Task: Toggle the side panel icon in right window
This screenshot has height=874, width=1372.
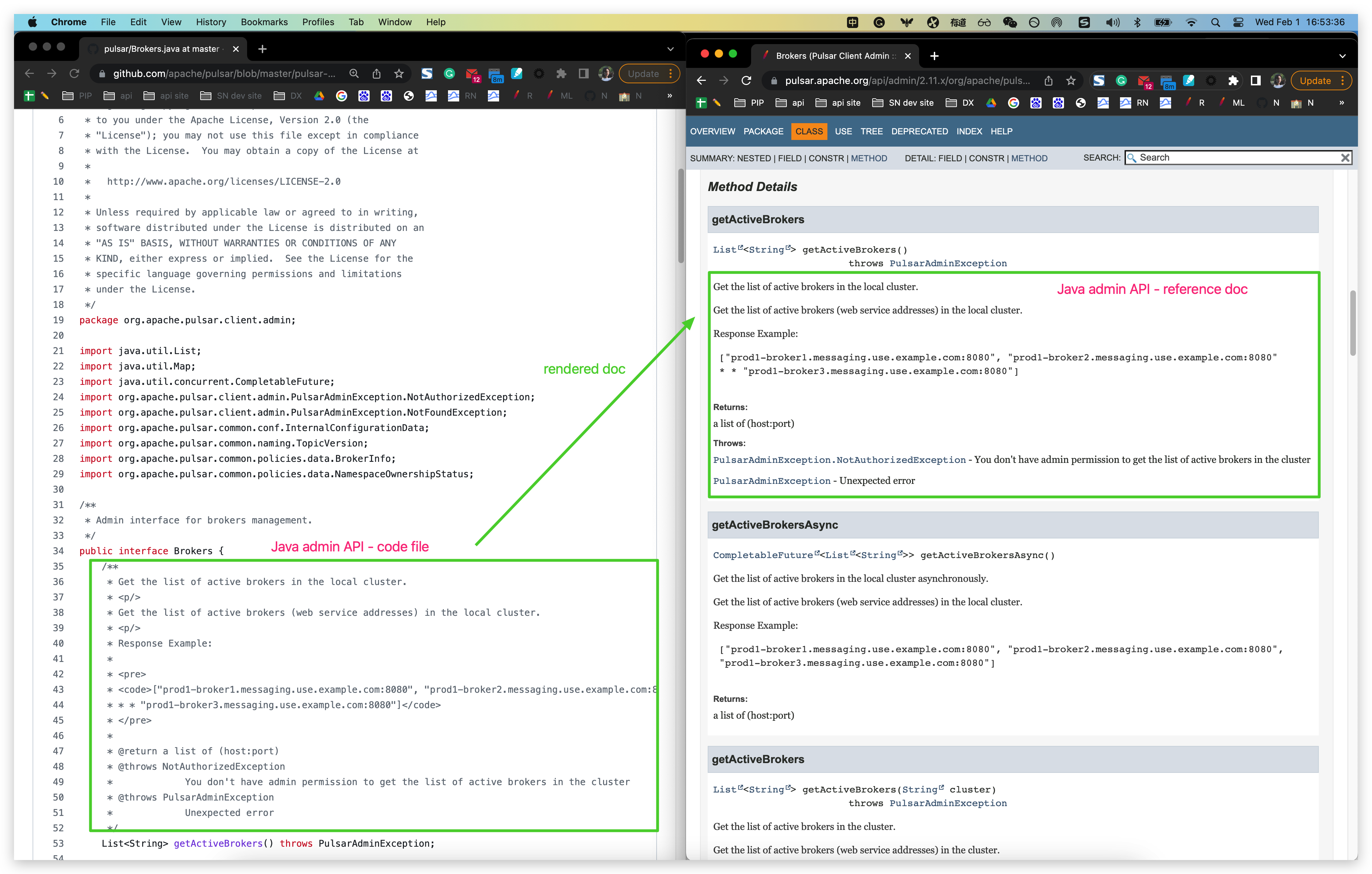Action: coord(1255,80)
